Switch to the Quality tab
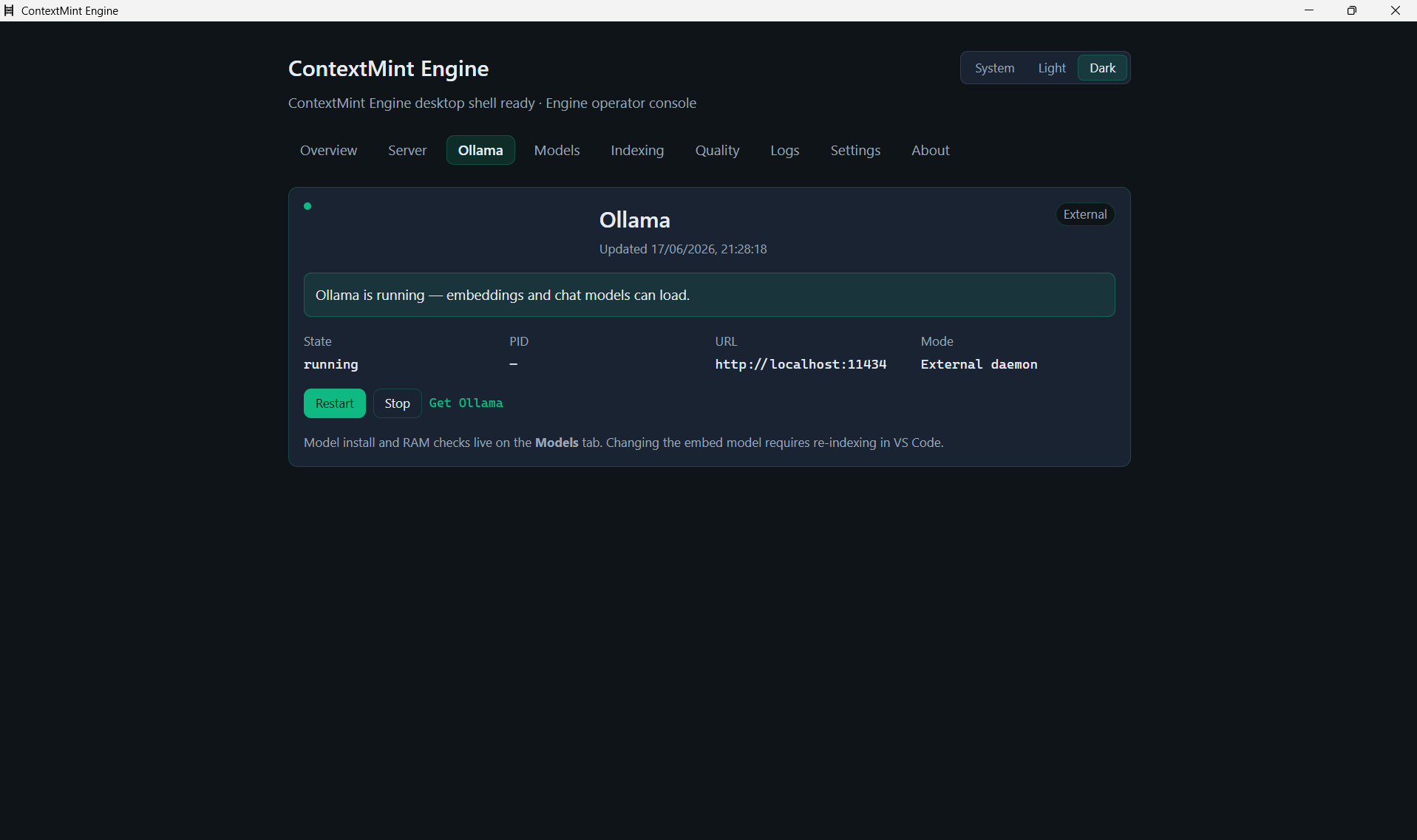Screen dimensions: 1417x840 pos(717,150)
